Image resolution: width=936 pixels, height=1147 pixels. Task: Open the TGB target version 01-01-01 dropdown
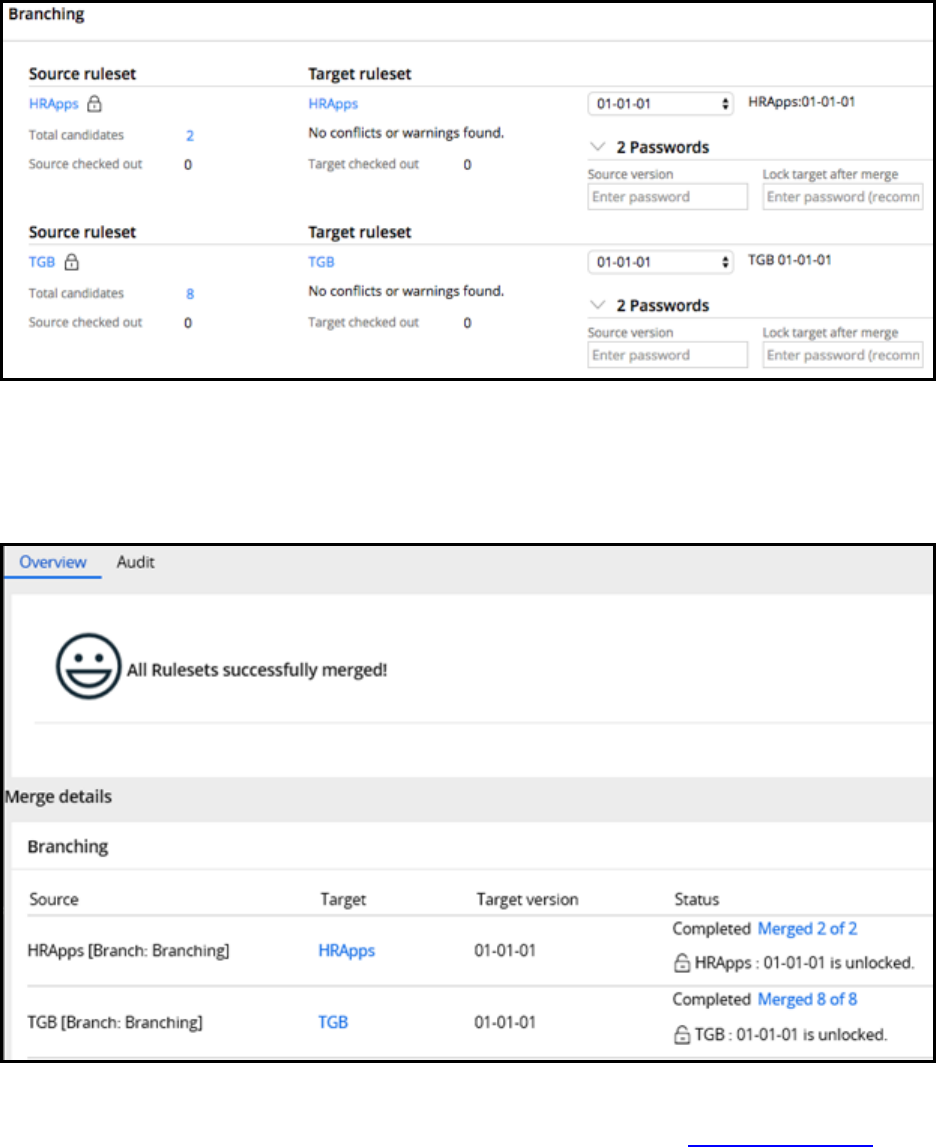point(660,262)
